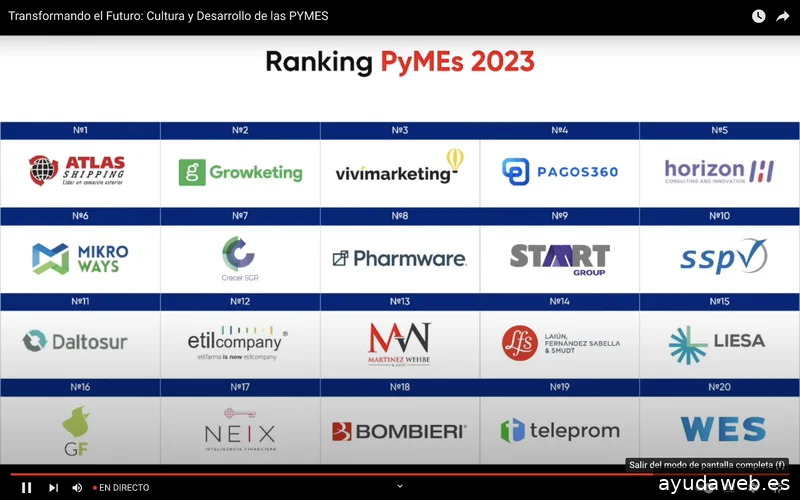Click the 'Nº5' ranking header
Screen dimensions: 800x500
pos(719,131)
